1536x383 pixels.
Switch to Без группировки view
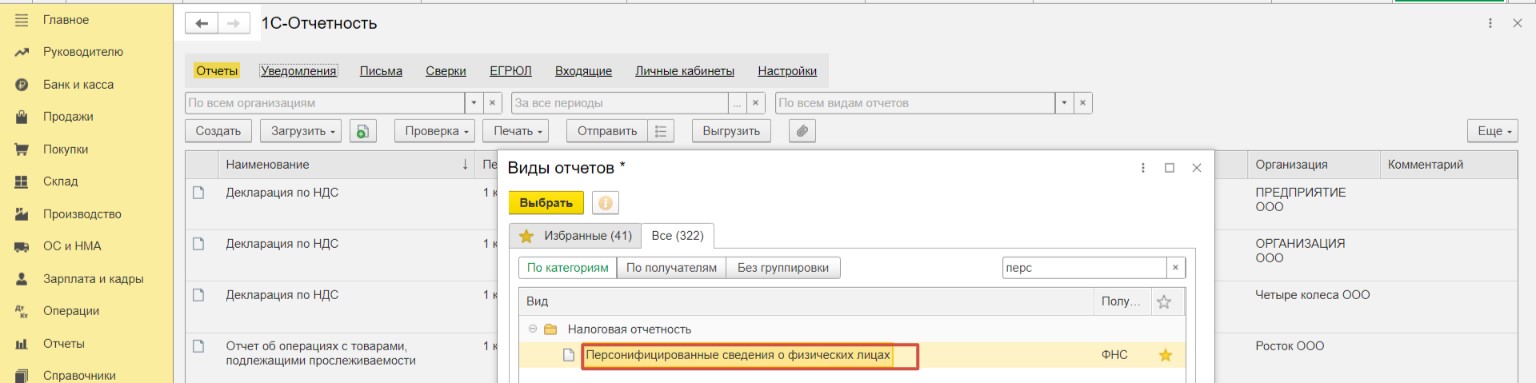784,268
